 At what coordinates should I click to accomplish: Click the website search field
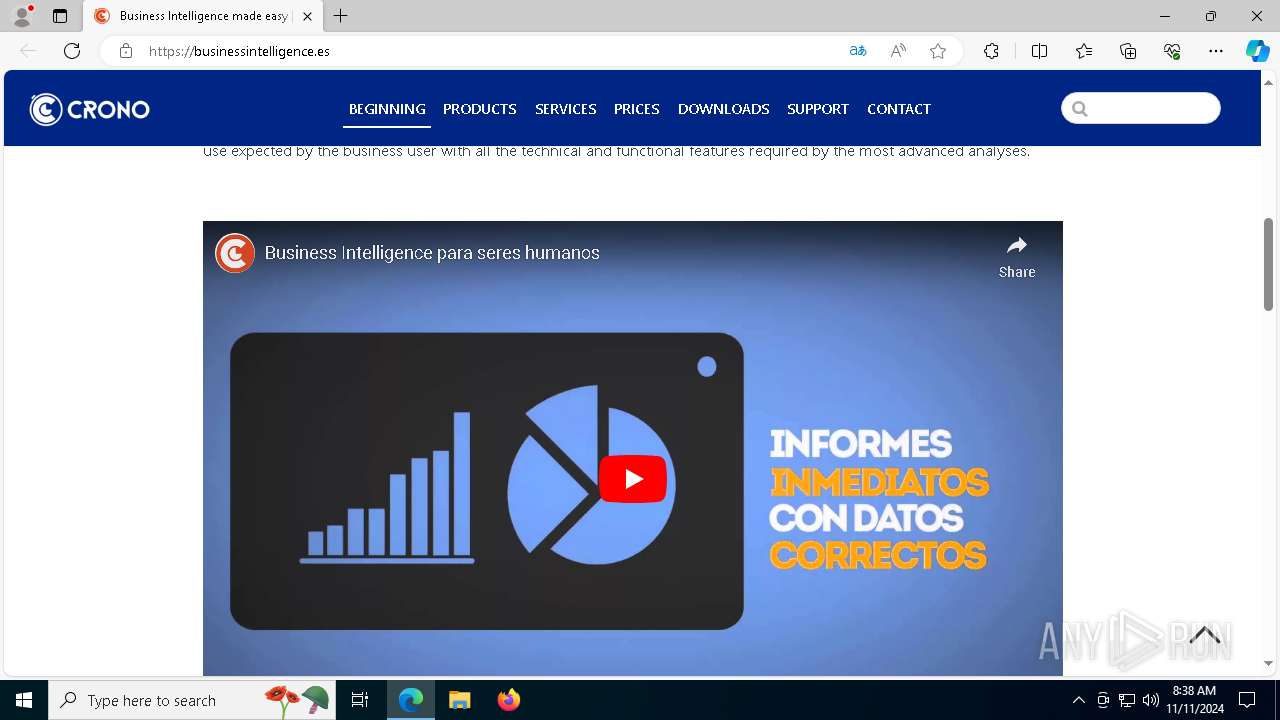point(1141,108)
